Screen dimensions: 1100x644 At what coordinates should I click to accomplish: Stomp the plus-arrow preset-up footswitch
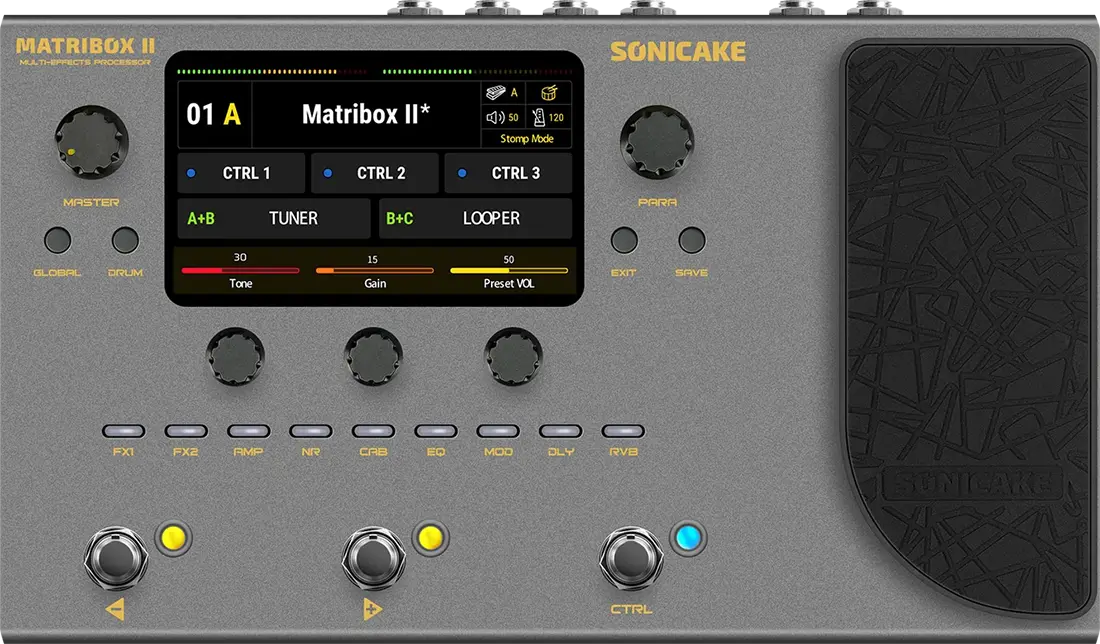pos(373,558)
